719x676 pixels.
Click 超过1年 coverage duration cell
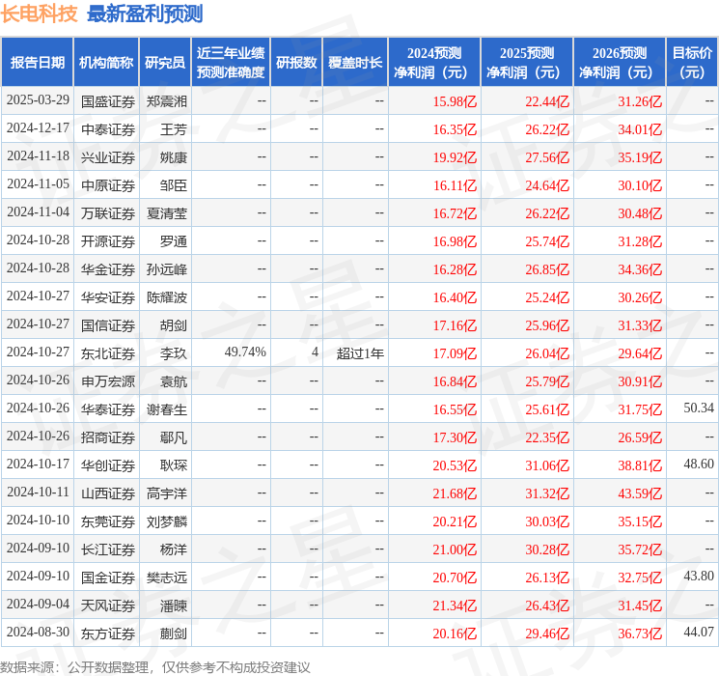(360, 354)
